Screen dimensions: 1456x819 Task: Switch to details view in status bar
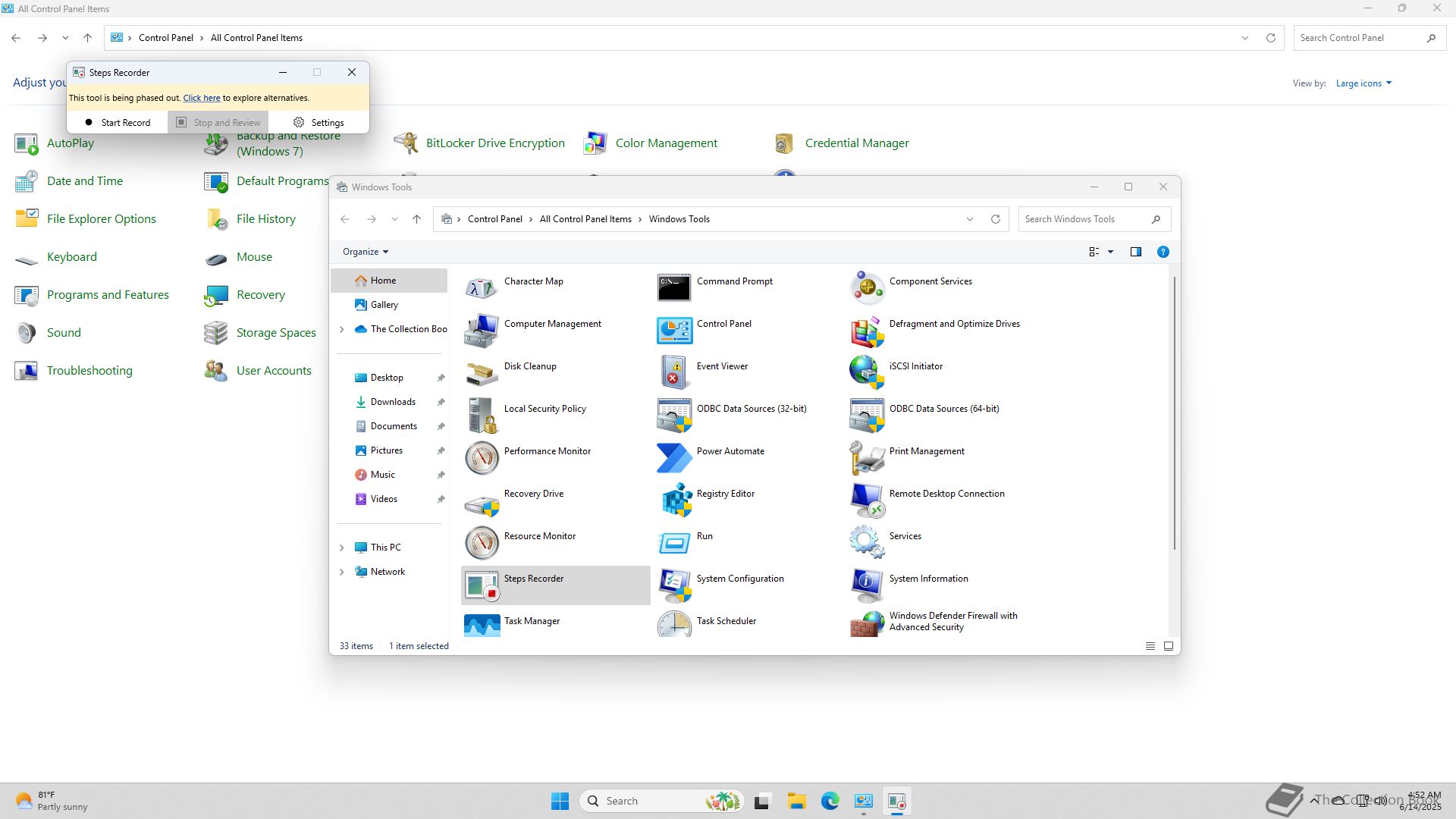tap(1150, 646)
